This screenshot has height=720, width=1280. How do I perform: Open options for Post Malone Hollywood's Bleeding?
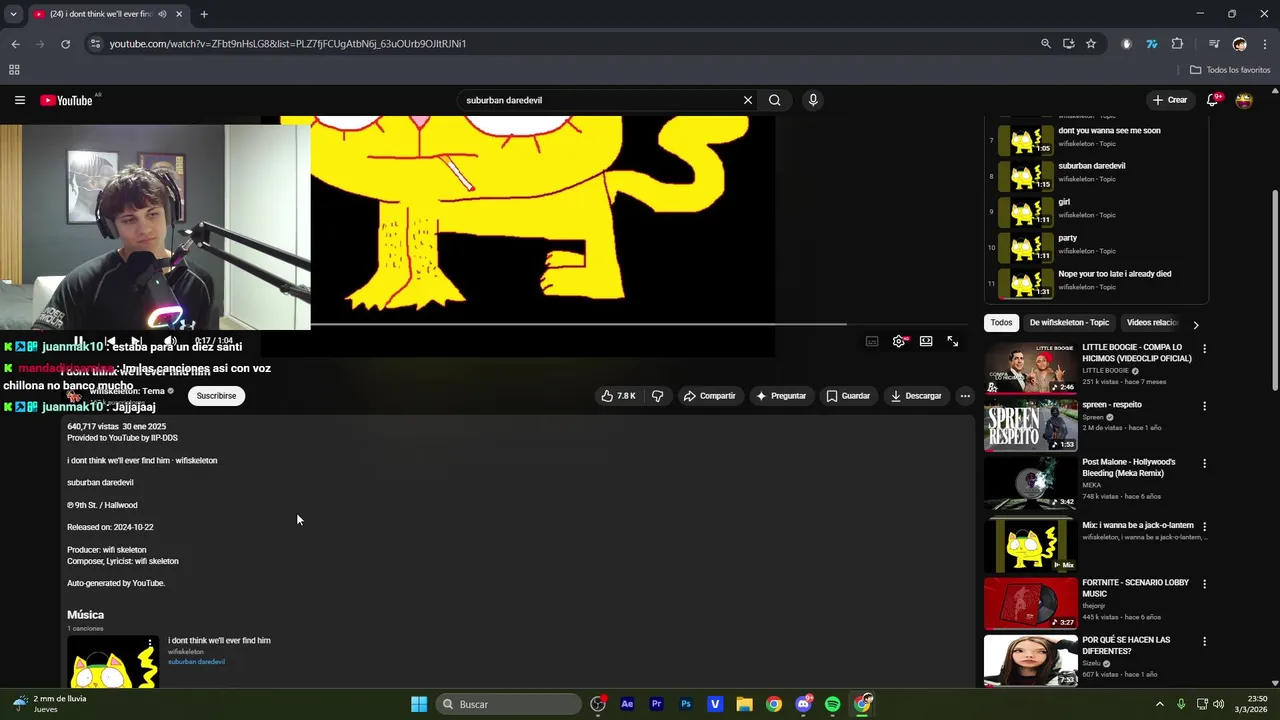point(1204,463)
